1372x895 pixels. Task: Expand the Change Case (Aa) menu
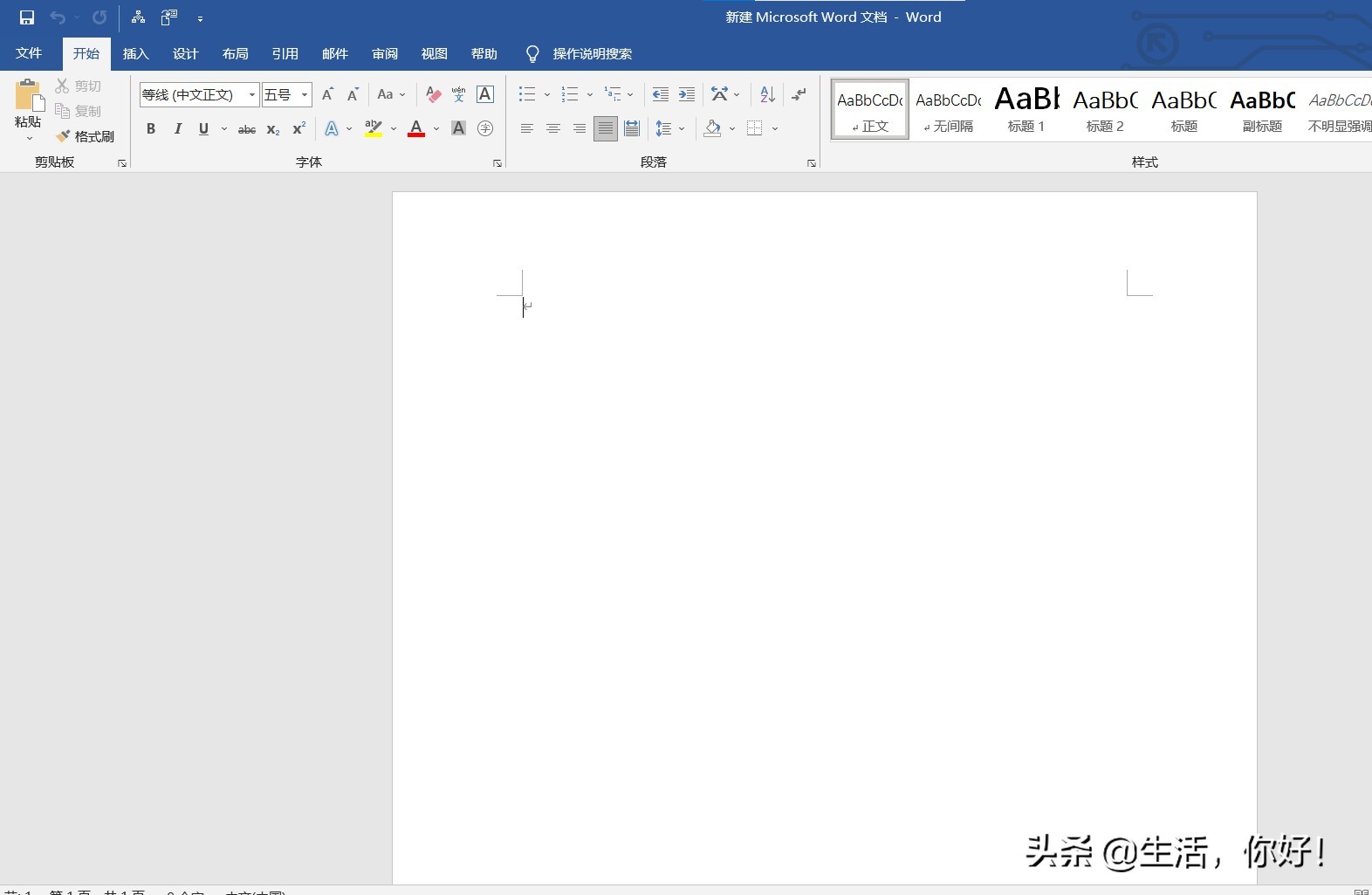(x=391, y=94)
